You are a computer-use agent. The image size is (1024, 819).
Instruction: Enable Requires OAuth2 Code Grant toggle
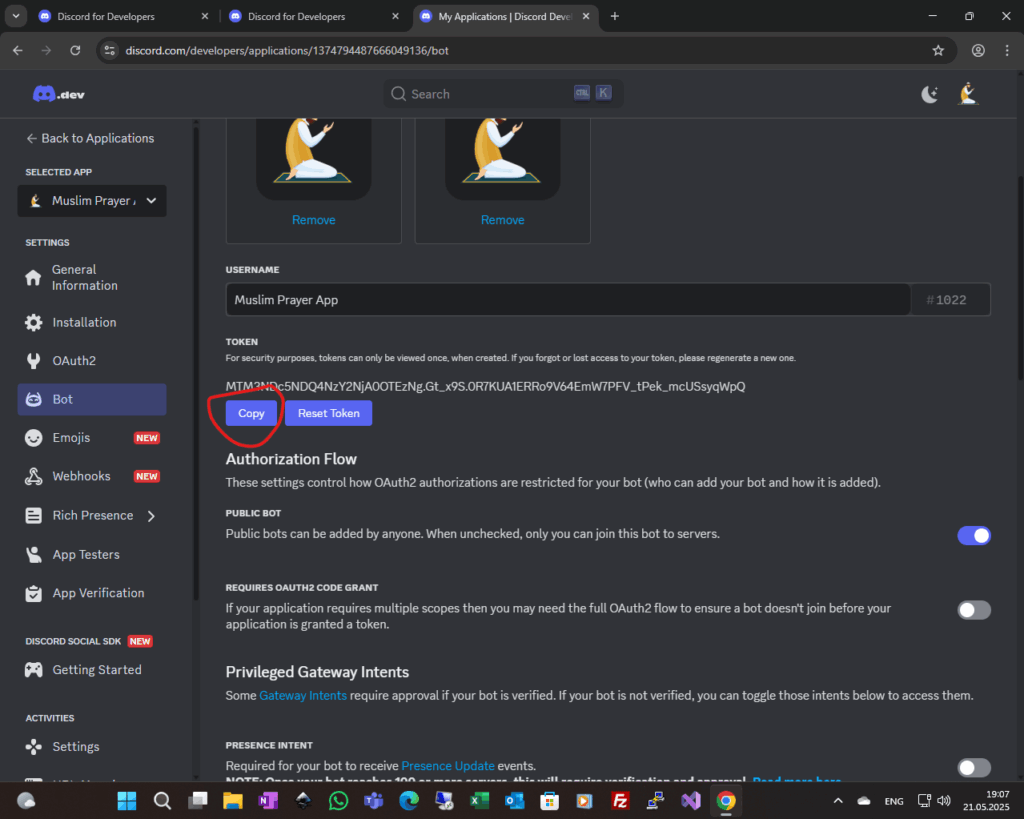974,610
